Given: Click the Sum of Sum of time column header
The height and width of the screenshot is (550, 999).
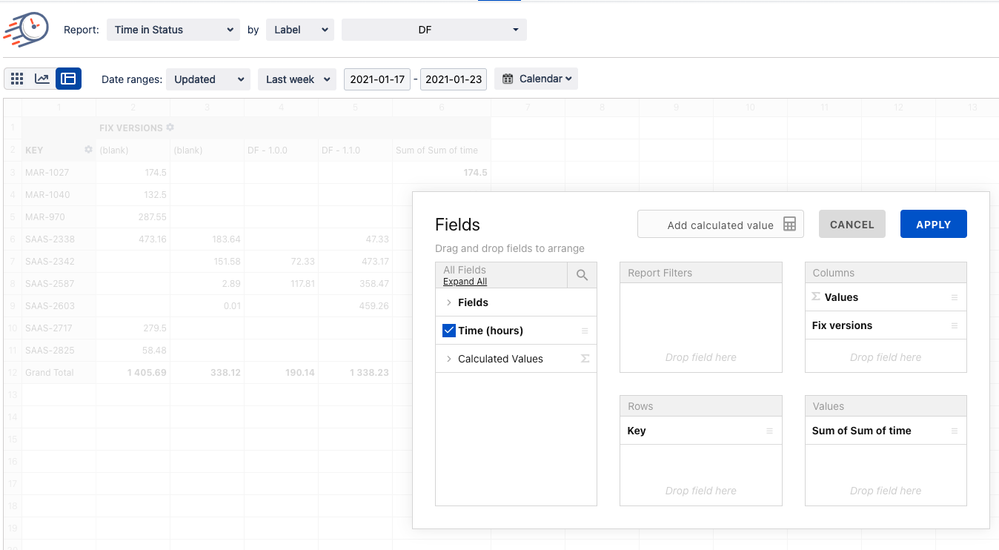Looking at the screenshot, I should click(x=442, y=150).
